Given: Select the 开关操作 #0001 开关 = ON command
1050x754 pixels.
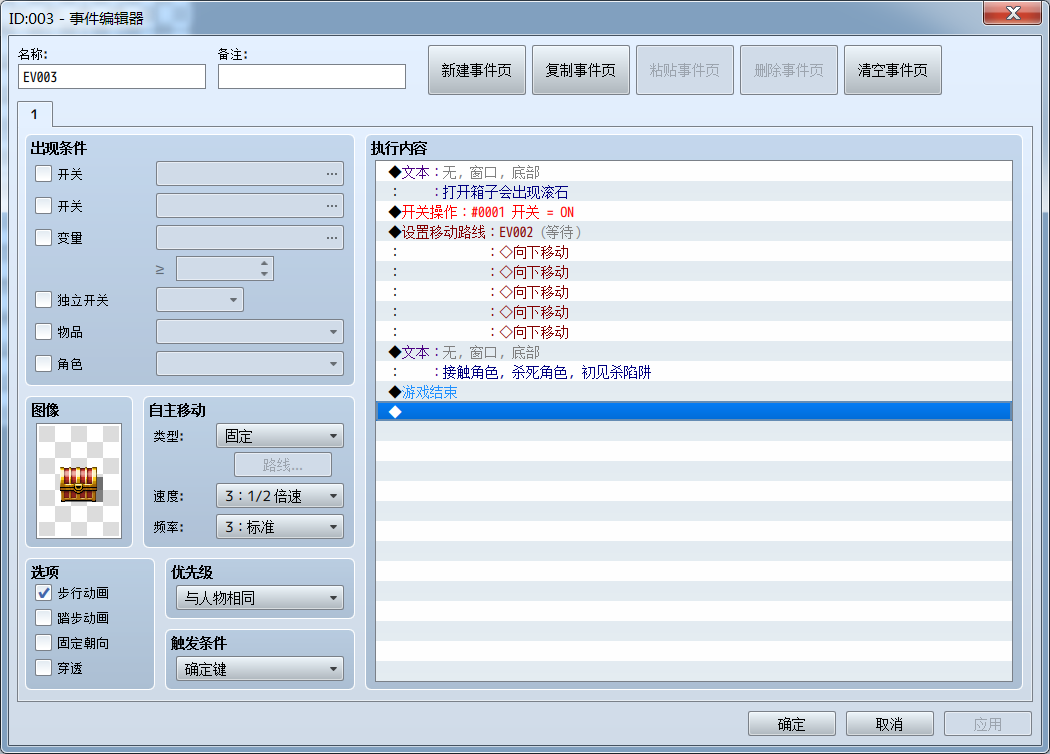Looking at the screenshot, I should click(x=694, y=212).
